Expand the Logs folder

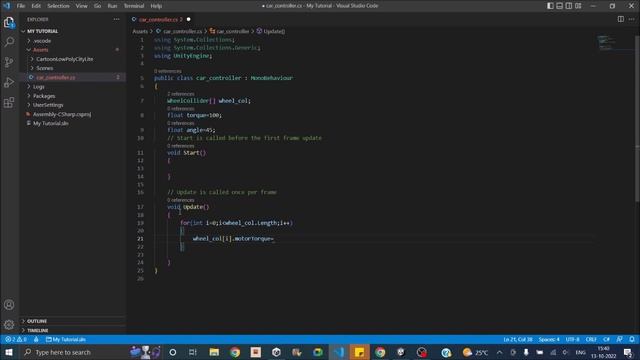pyautogui.click(x=39, y=87)
